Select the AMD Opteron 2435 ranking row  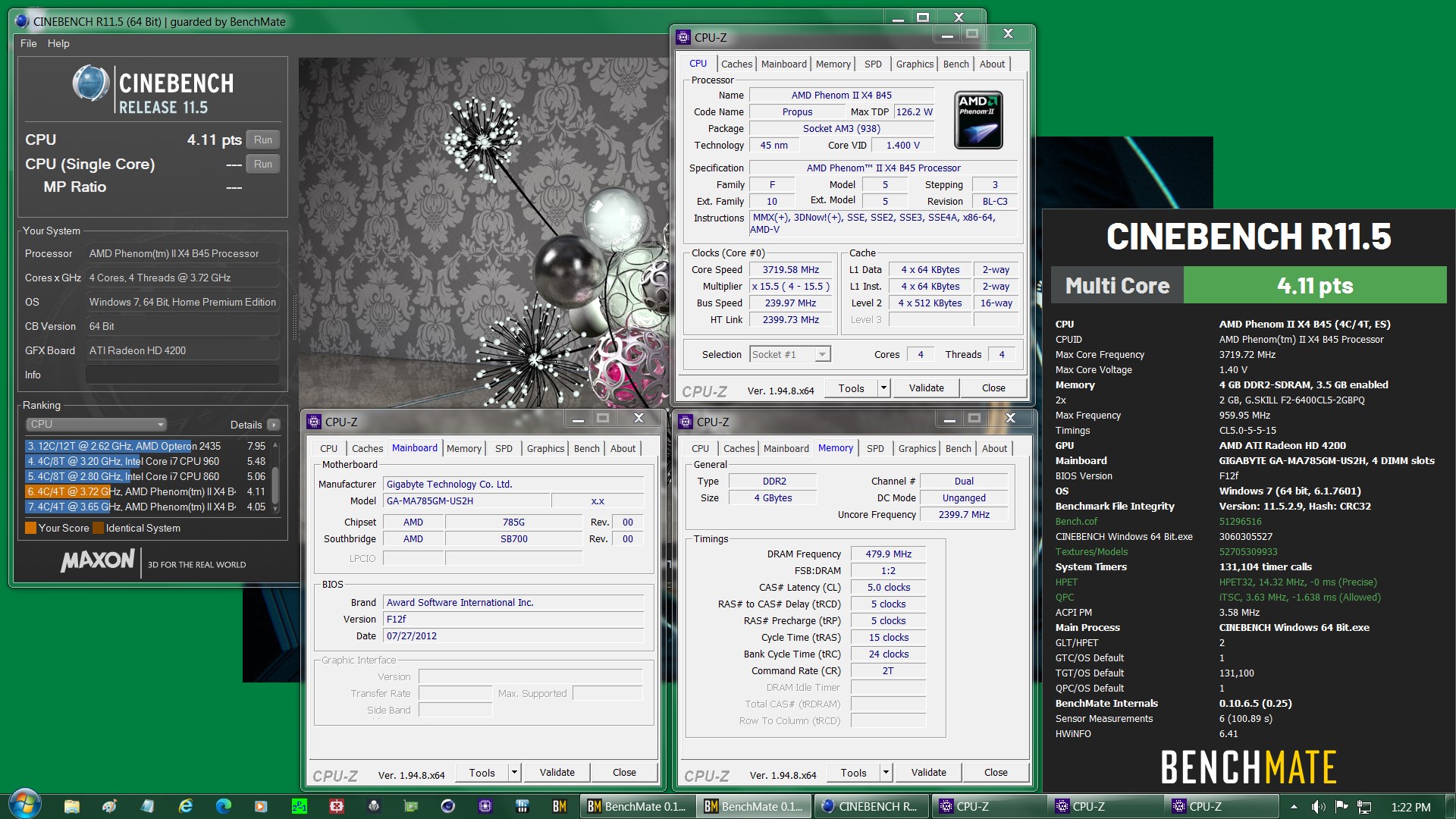coord(146,446)
